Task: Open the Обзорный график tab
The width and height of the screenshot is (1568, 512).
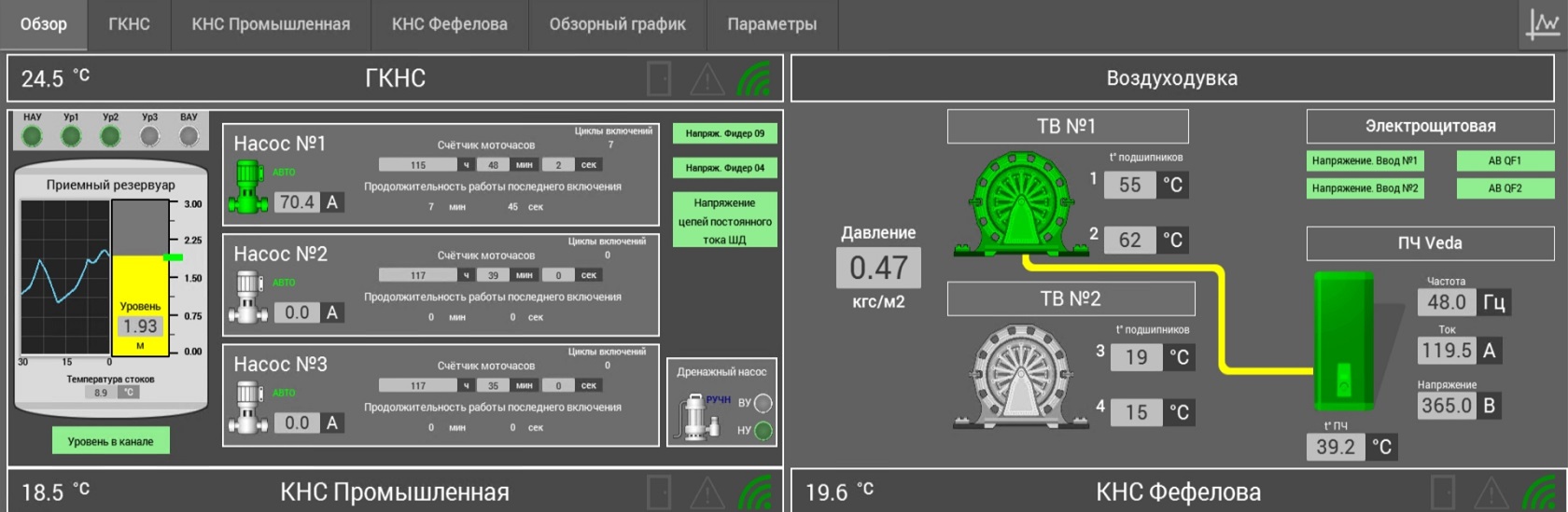Action: (x=617, y=24)
